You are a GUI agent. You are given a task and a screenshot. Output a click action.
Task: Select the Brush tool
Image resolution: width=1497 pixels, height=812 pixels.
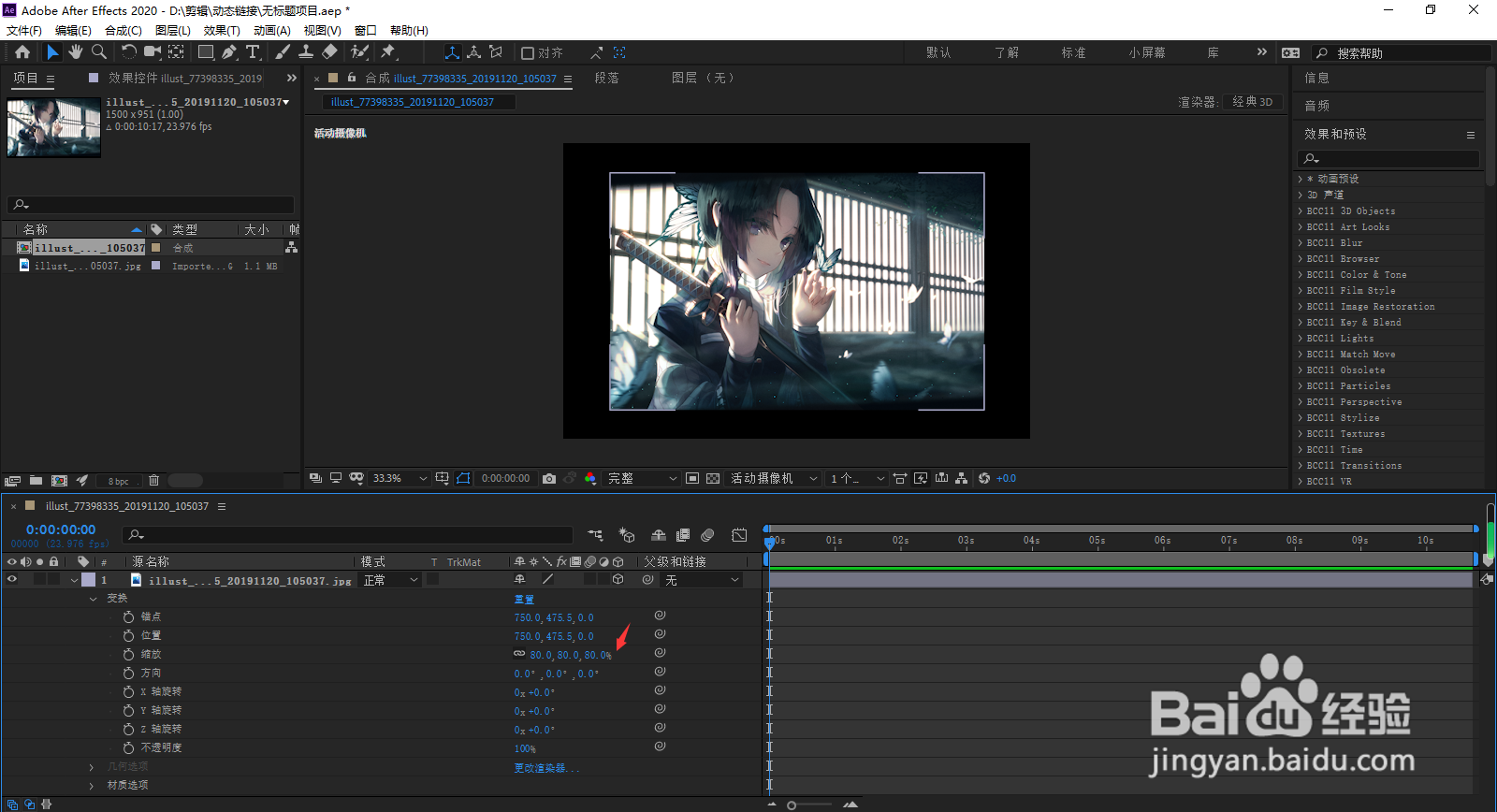[283, 52]
